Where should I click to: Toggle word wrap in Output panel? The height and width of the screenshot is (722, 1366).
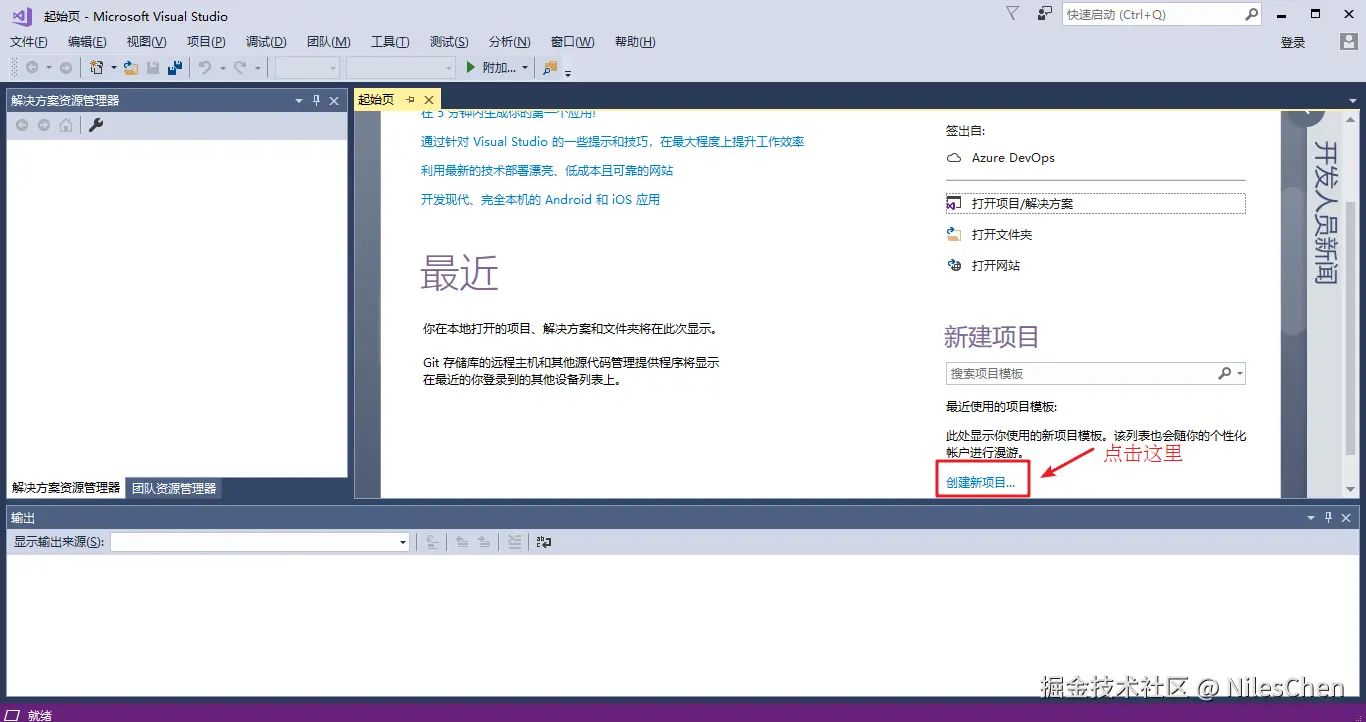coord(544,541)
